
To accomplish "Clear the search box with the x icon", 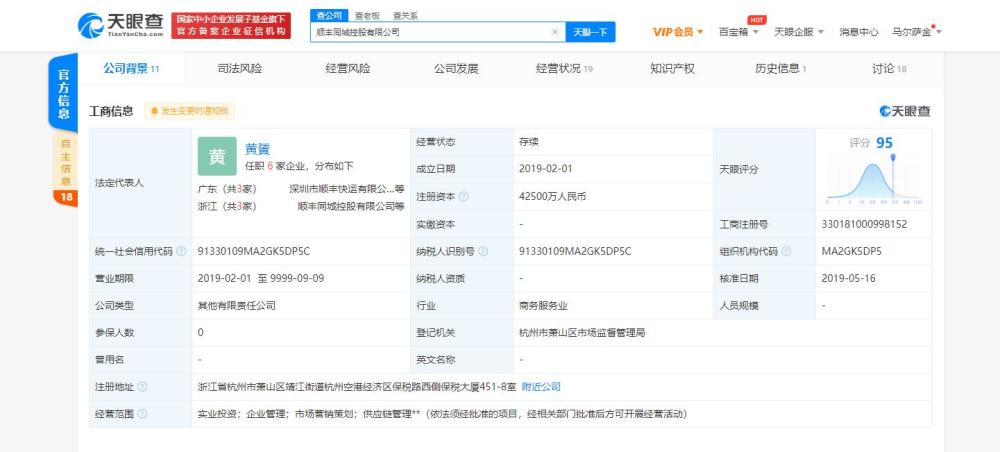I will (554, 32).
